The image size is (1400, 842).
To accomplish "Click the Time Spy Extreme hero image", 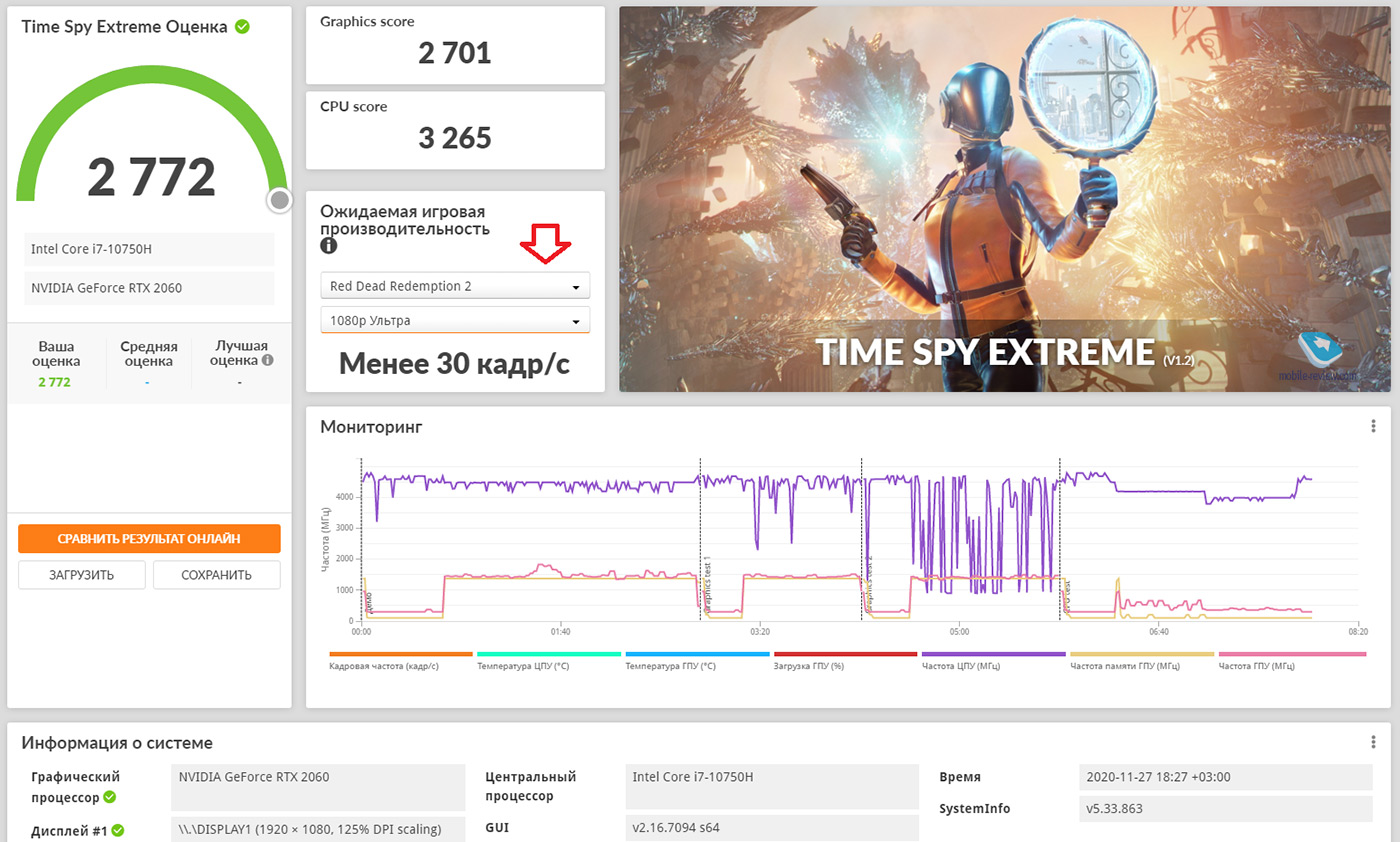I will 1004,199.
